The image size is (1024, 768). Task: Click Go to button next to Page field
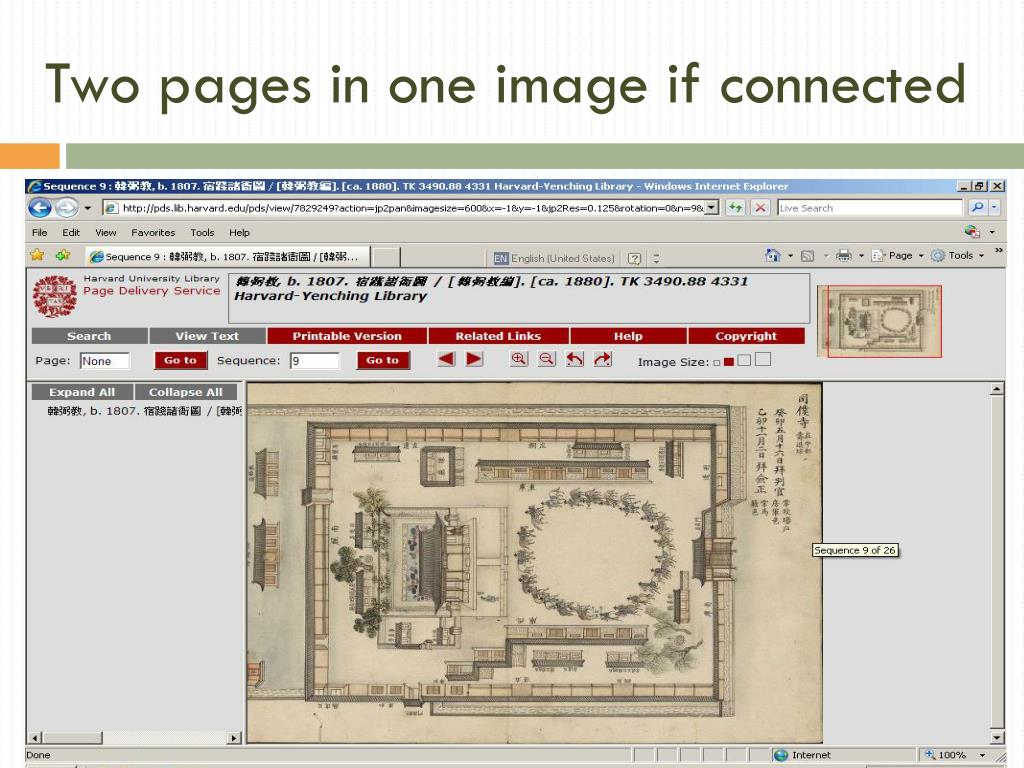180,360
